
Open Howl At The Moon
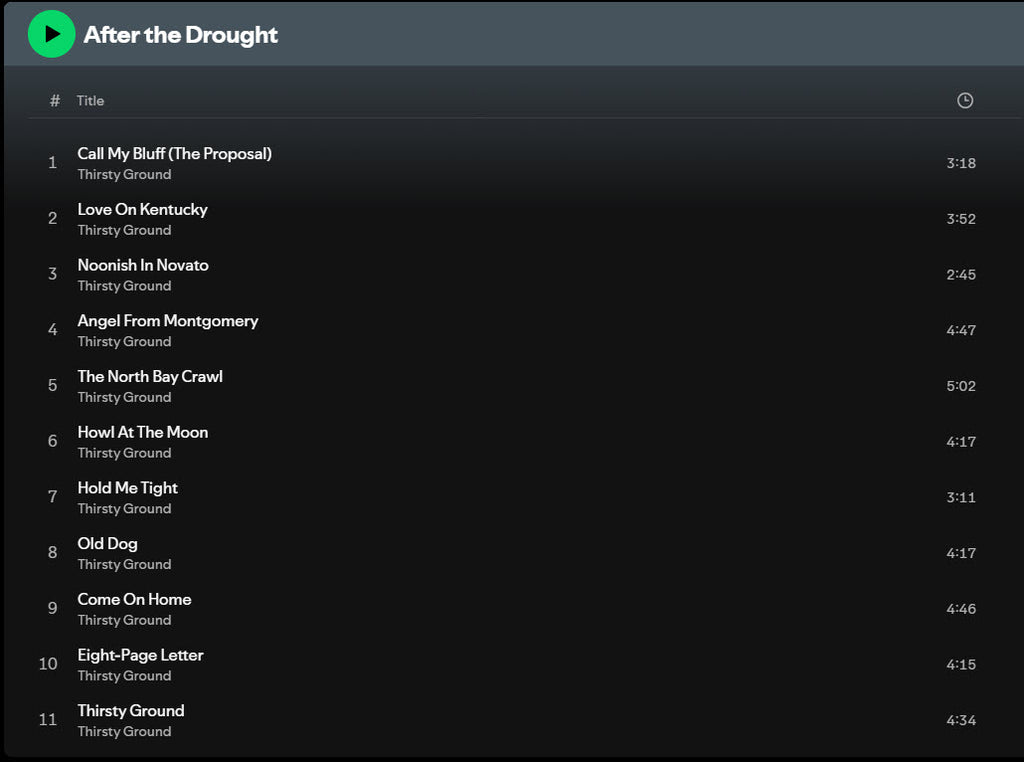pos(143,432)
